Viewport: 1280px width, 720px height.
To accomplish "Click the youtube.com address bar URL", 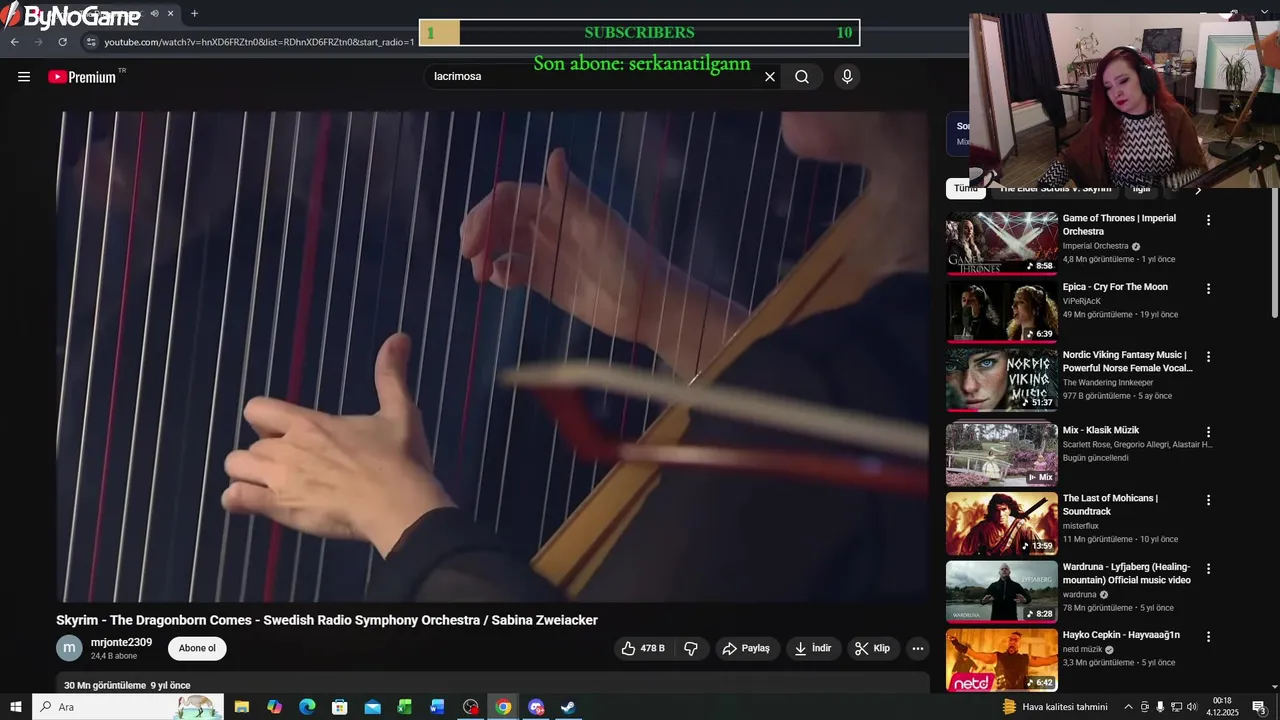I will coord(259,42).
